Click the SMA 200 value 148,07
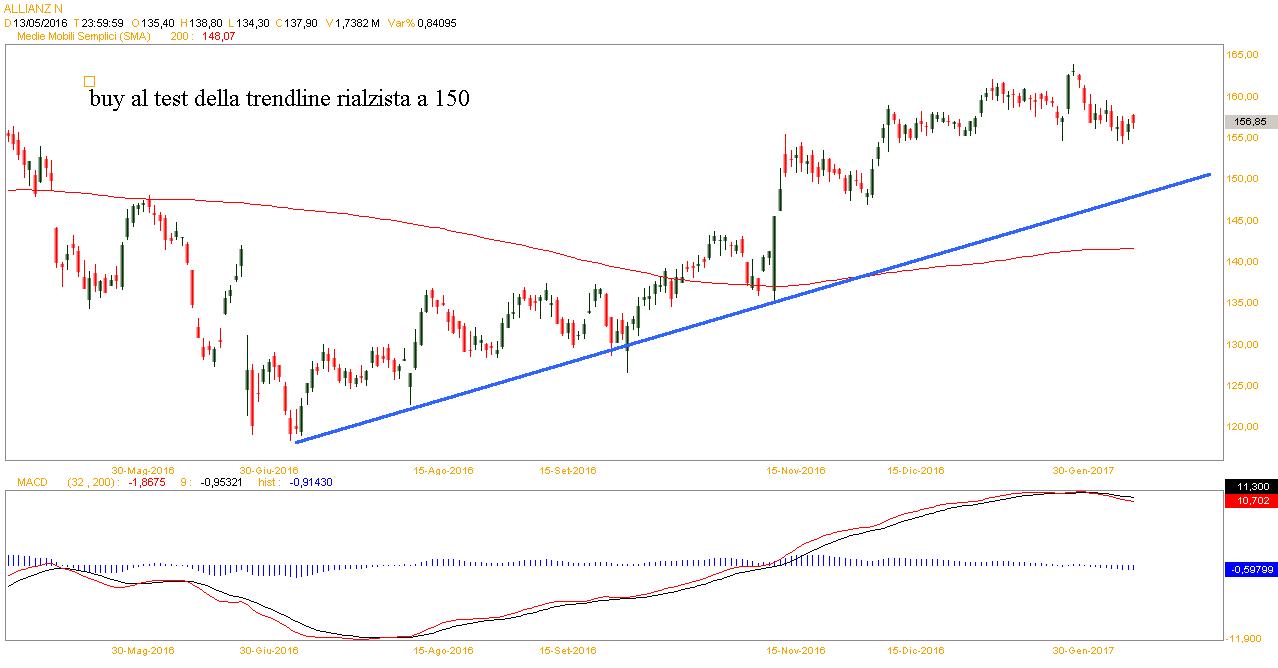The height and width of the screenshot is (668, 1278). pos(217,36)
